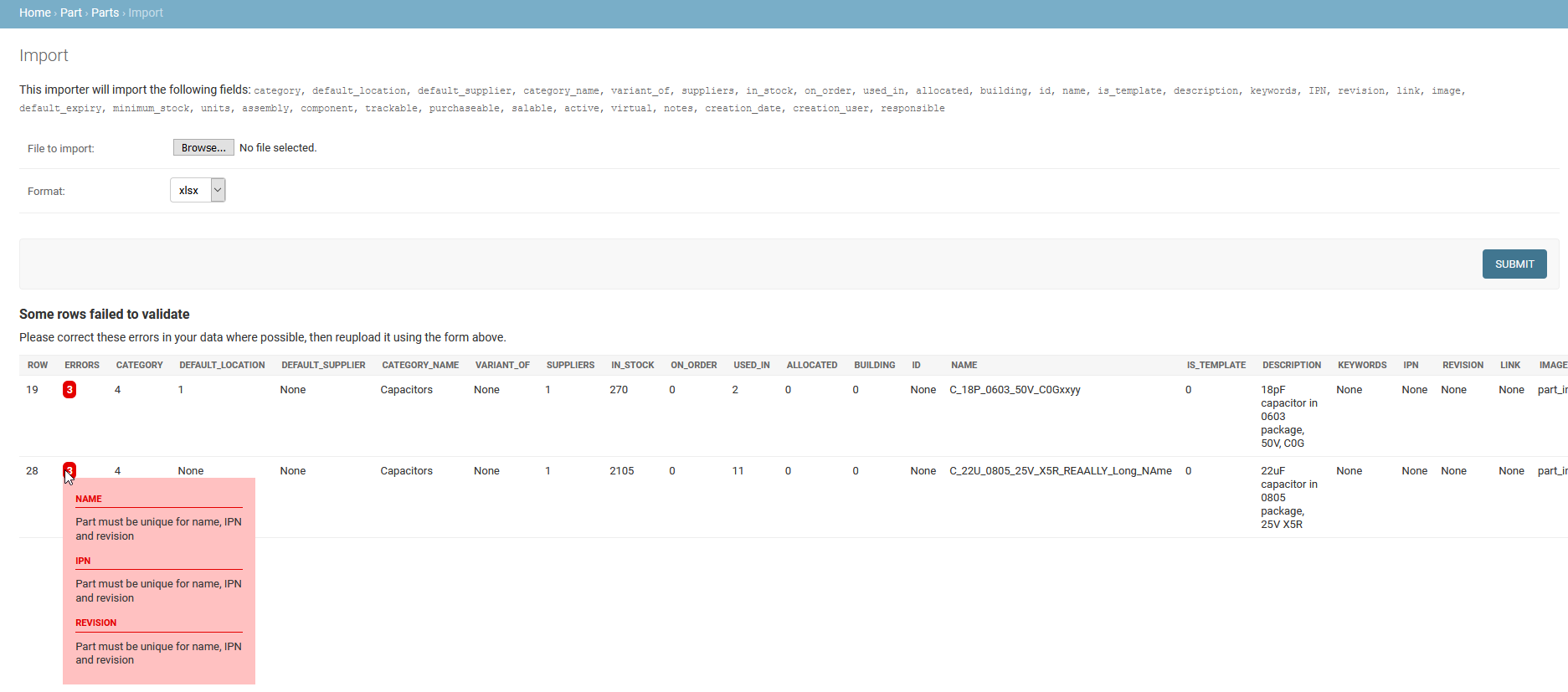Image resolution: width=1568 pixels, height=692 pixels.
Task: Click the ERRORS column header
Action: [82, 366]
